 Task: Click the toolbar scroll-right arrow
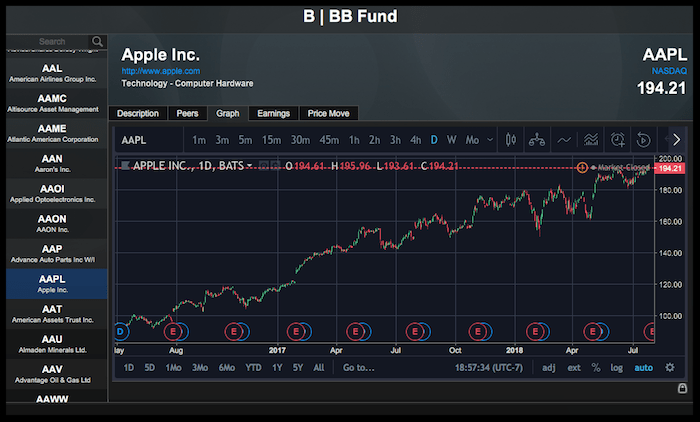pos(676,140)
